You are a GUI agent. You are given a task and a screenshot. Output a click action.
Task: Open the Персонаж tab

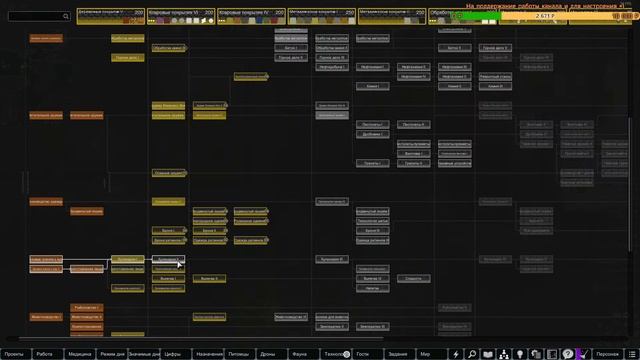607,354
